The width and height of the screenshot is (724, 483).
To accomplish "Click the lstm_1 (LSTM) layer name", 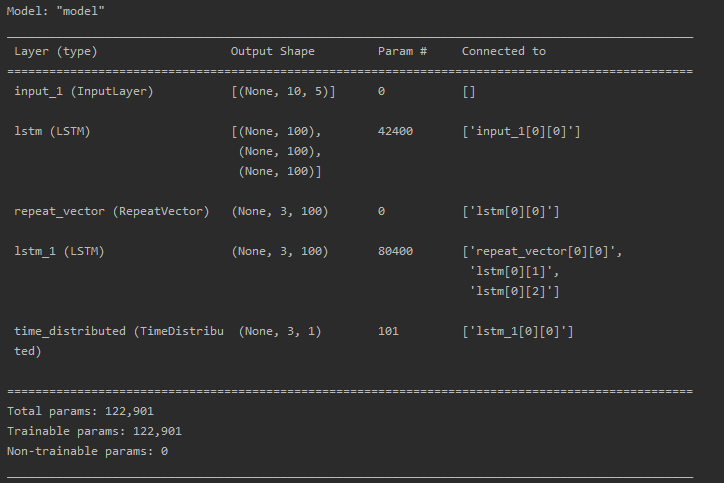I will [59, 251].
